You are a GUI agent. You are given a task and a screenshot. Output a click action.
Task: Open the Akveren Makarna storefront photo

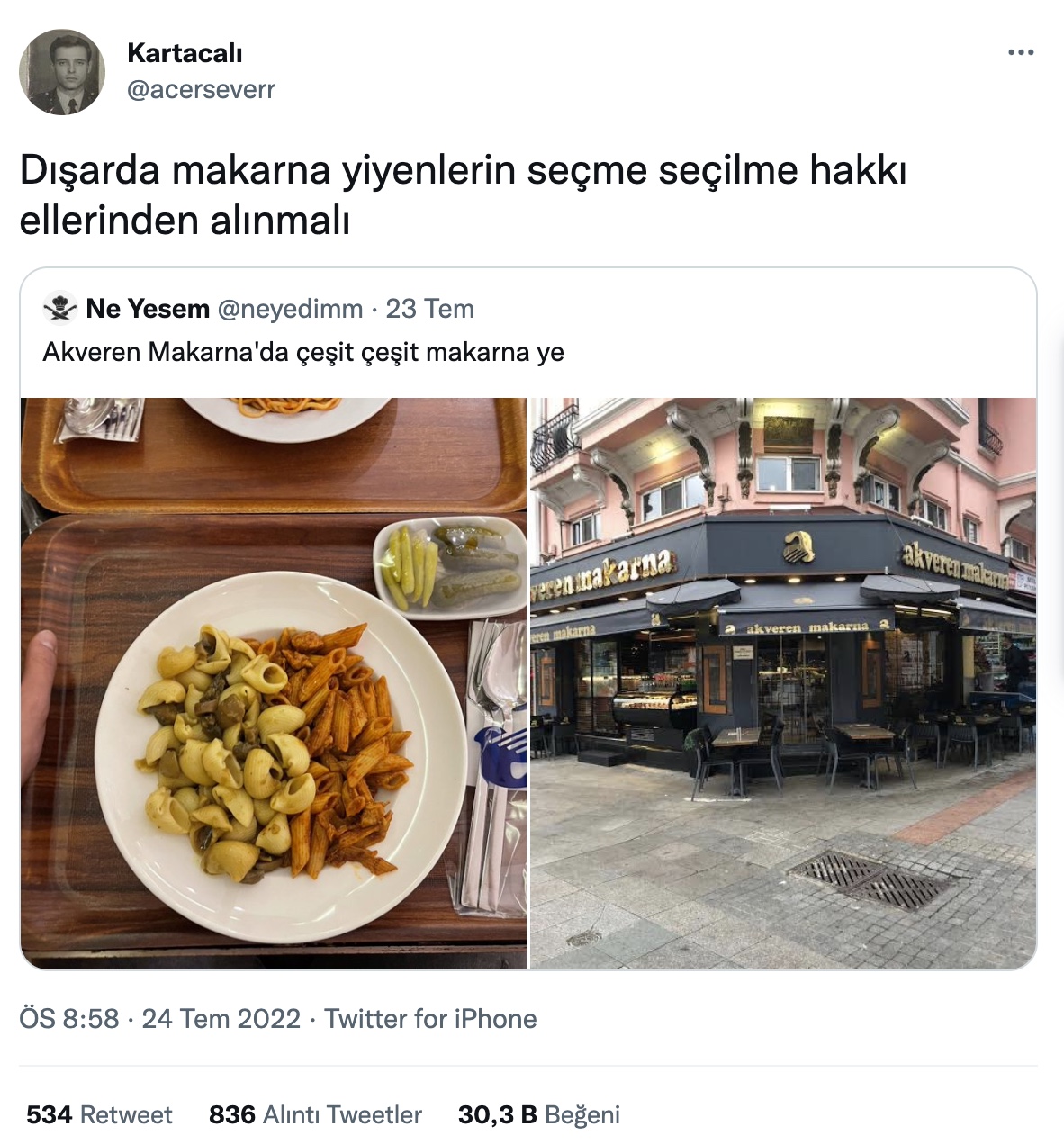pos(783,683)
